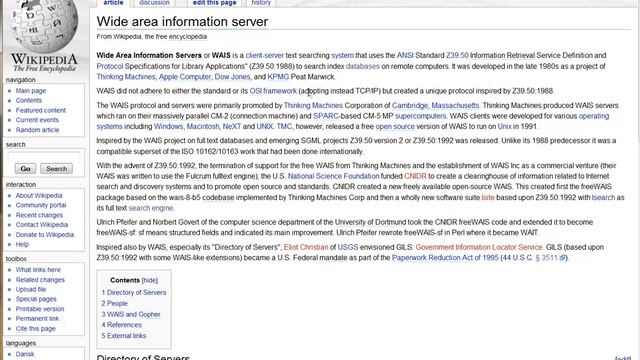Open the codebase link
The height and width of the screenshot is (360, 640).
pos(218,198)
